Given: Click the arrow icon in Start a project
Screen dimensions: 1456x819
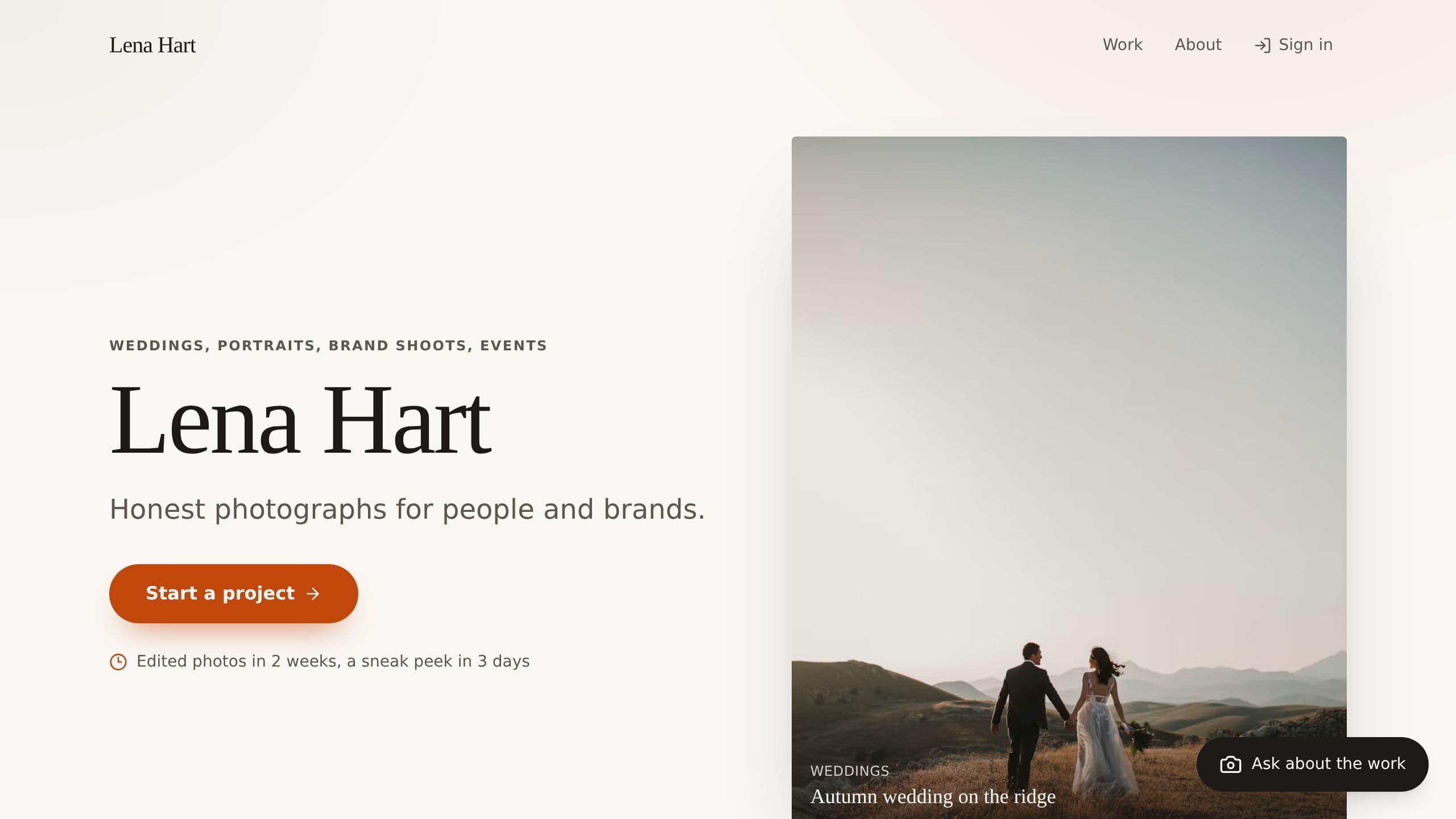Looking at the screenshot, I should pyautogui.click(x=313, y=594).
